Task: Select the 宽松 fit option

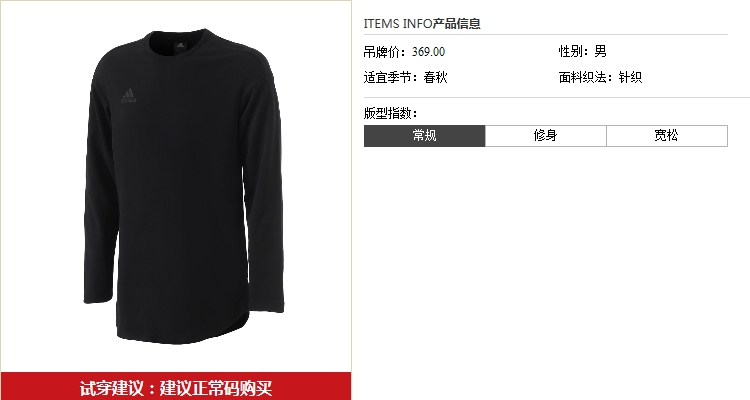Action: tap(667, 136)
